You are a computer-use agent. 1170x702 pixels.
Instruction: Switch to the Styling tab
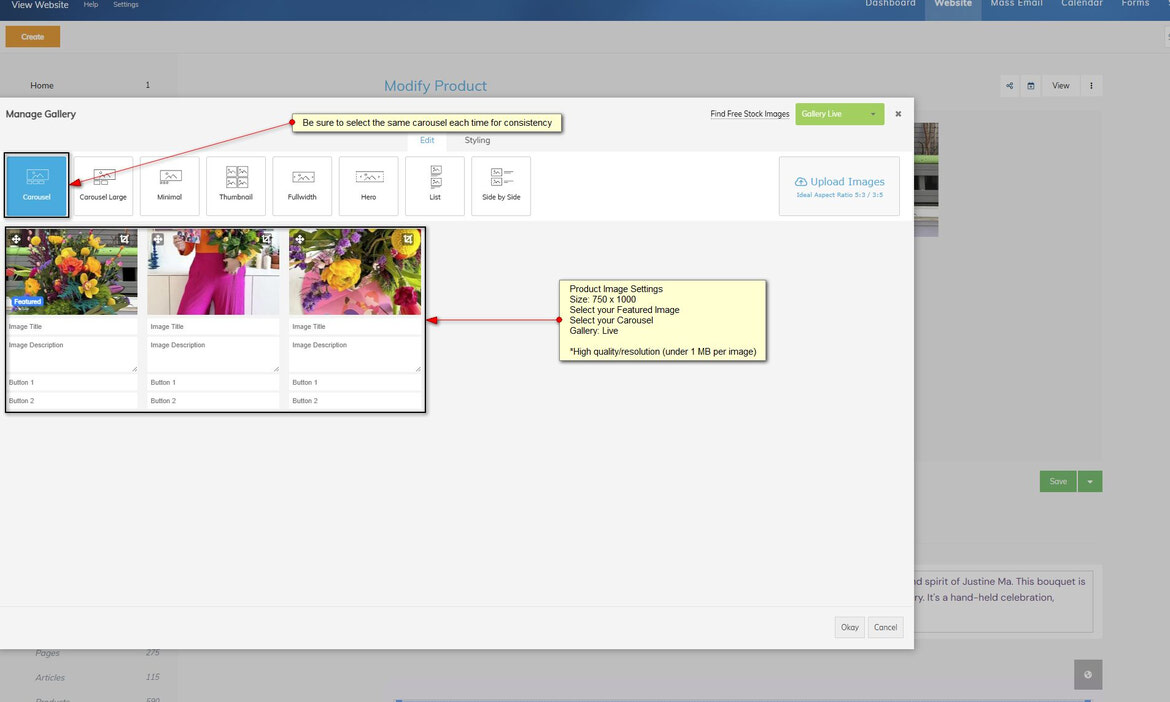[x=477, y=140]
